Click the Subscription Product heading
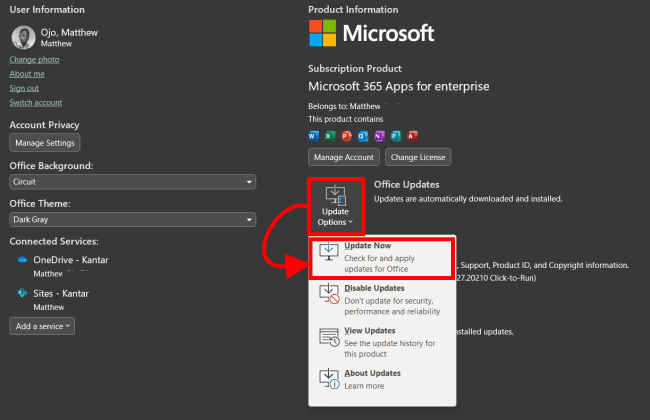This screenshot has width=650, height=420. (355, 68)
